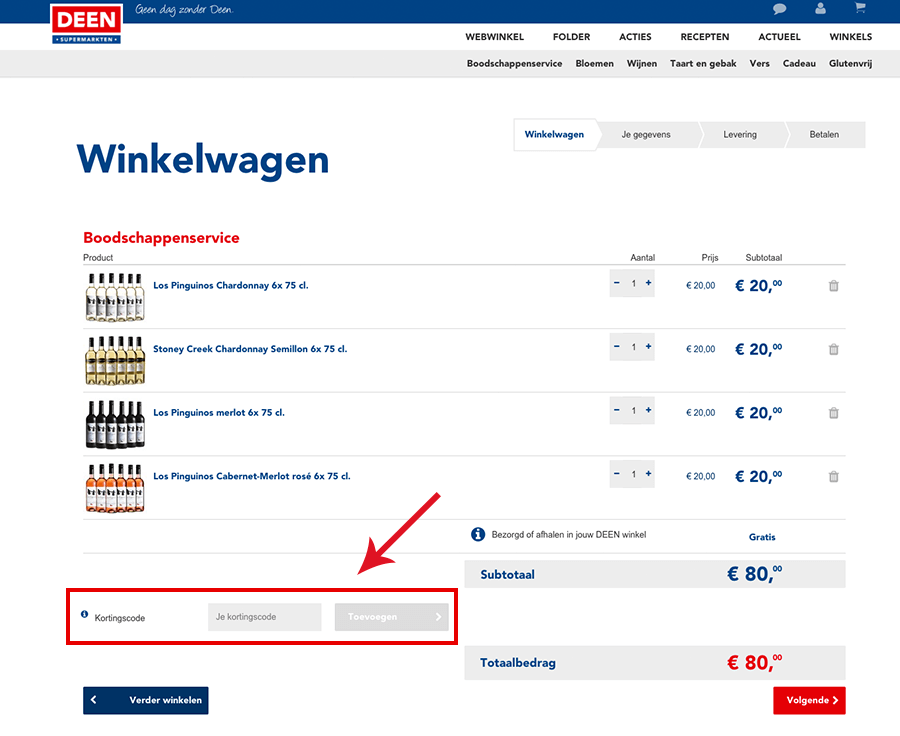Click Verder winkelen button
900x736 pixels.
coord(146,700)
